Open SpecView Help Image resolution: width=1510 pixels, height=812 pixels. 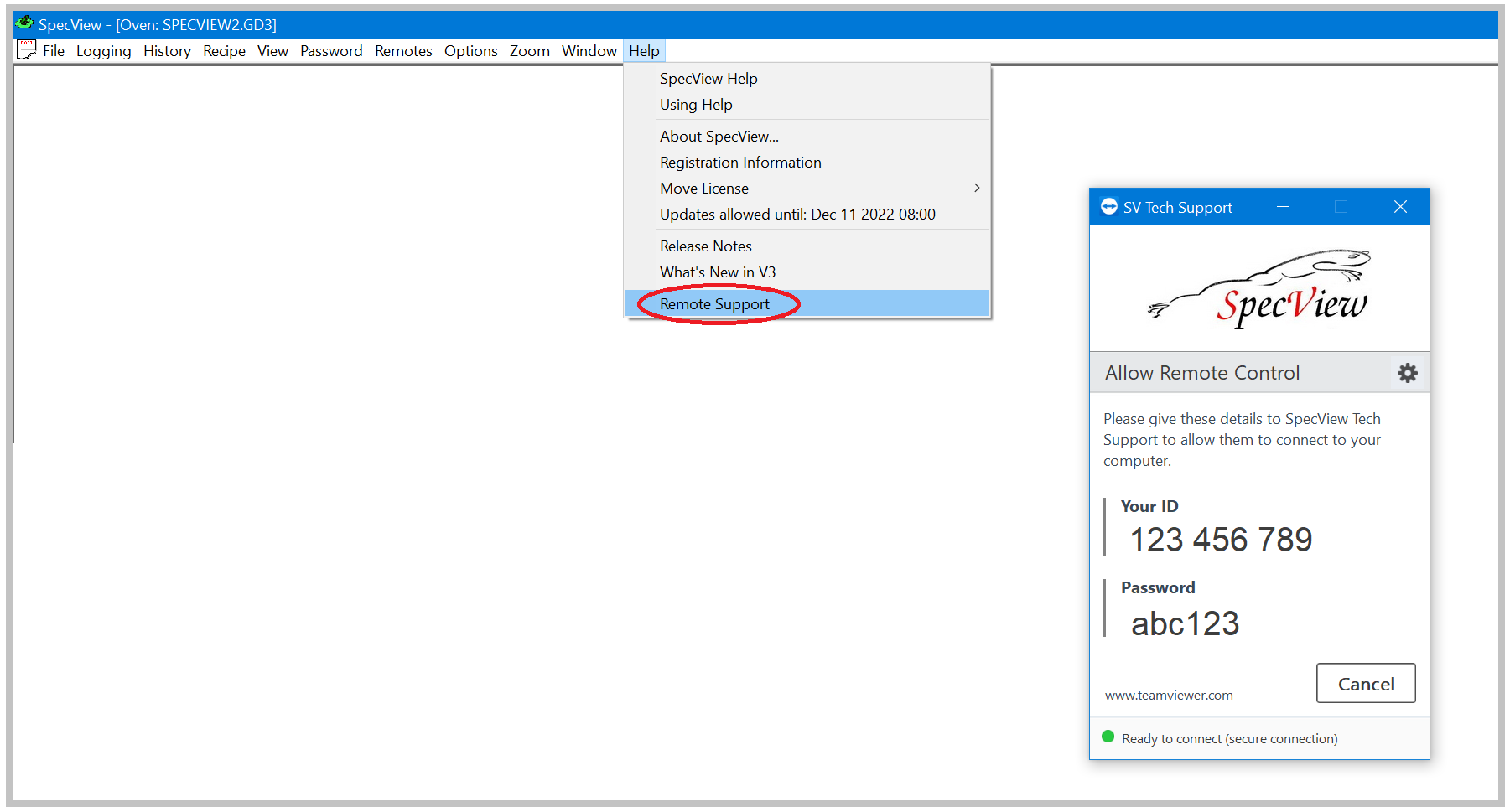click(x=708, y=78)
